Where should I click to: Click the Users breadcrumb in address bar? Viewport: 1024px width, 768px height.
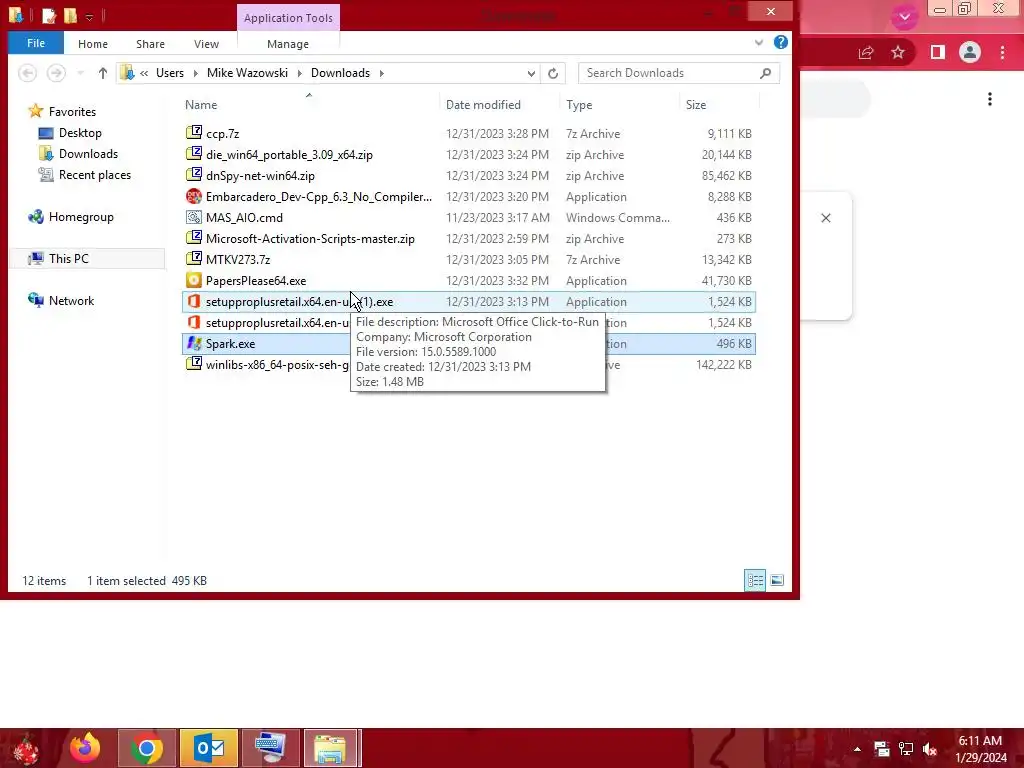(x=170, y=73)
